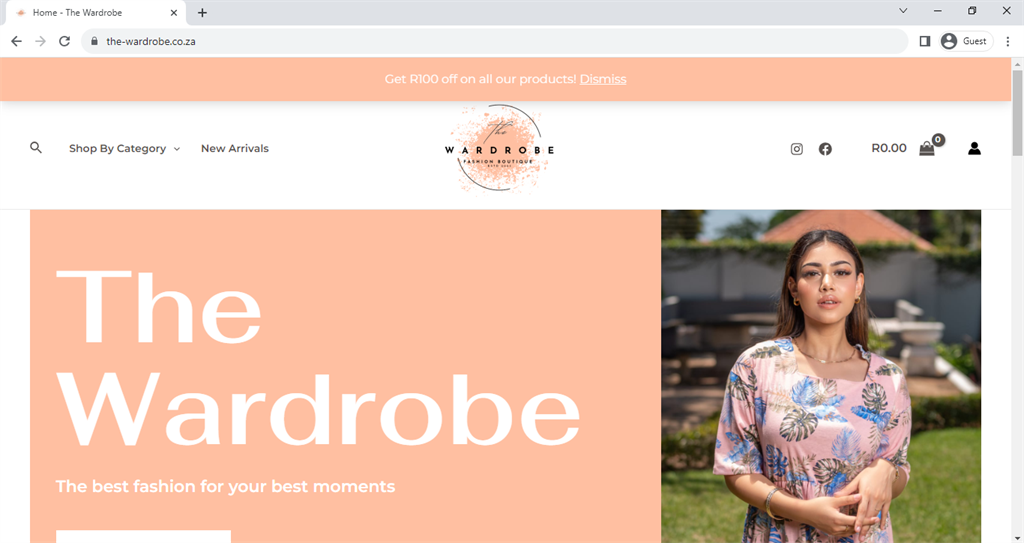Open the Facebook page icon
This screenshot has height=543, width=1024.
click(x=825, y=149)
